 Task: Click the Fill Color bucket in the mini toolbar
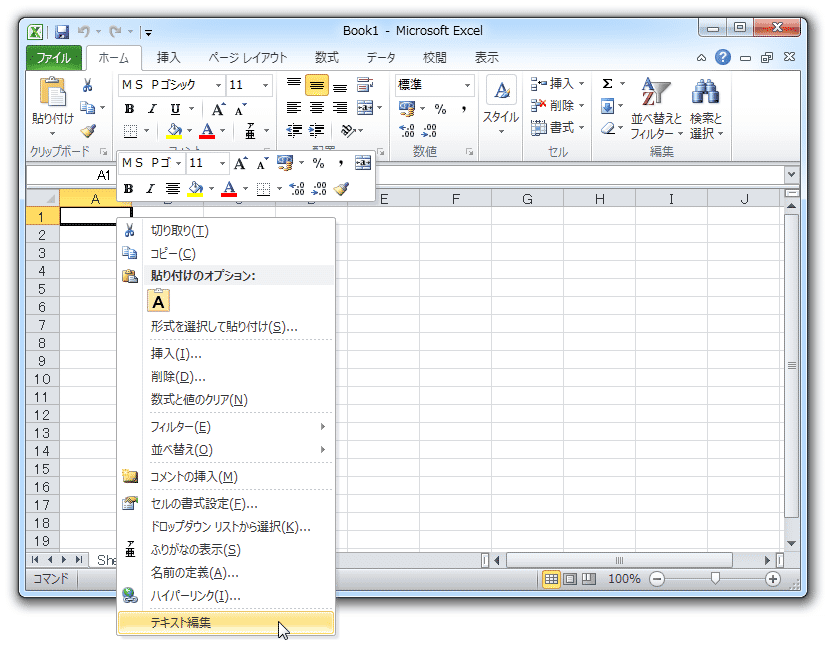coord(195,188)
